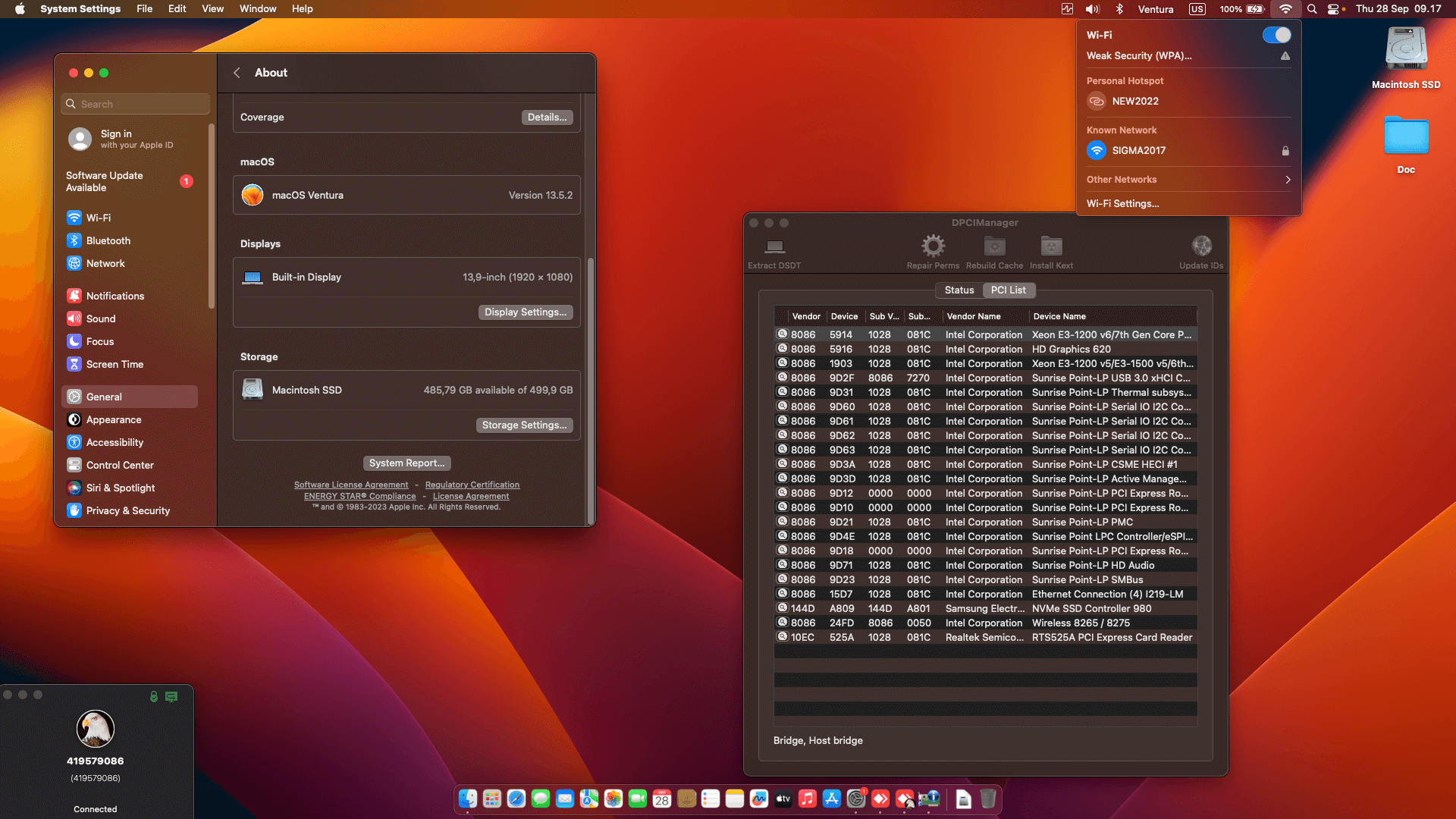The width and height of the screenshot is (1456, 819).
Task: Open Bluetooth settings from the sidebar
Action: 108,240
